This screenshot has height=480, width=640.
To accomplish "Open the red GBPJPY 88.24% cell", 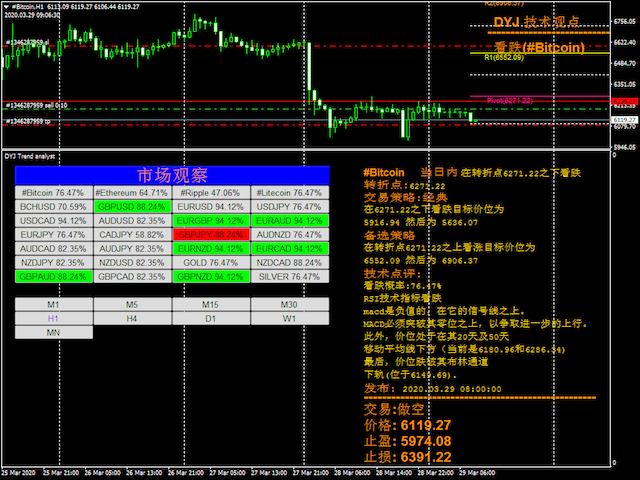I will click(211, 234).
